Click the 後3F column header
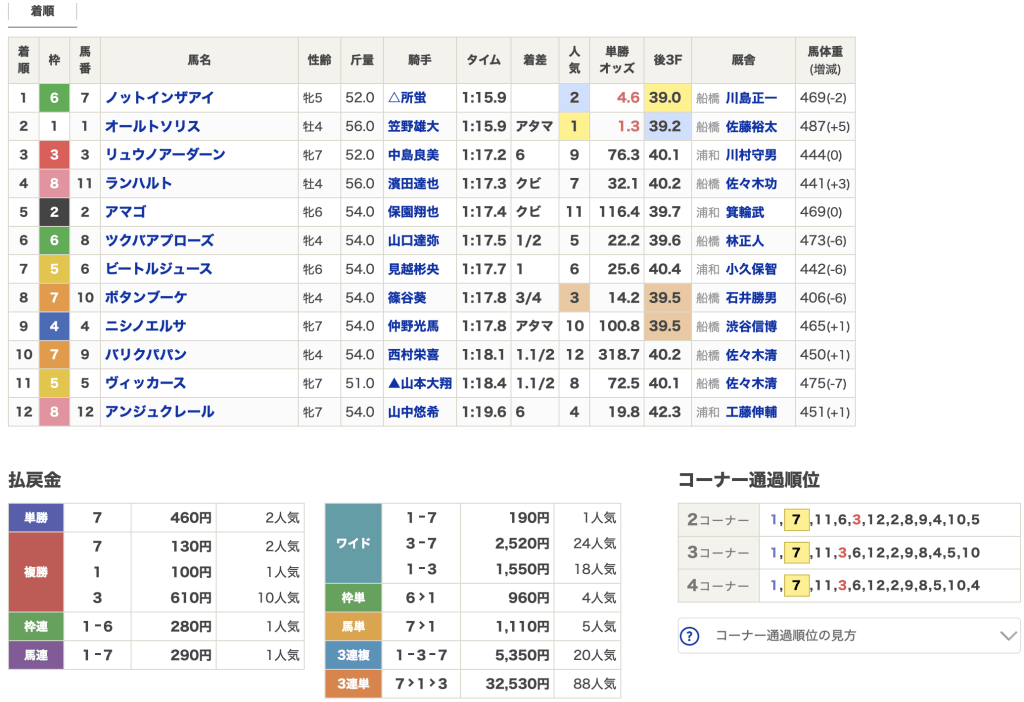Viewport: 1024px width, 702px height. click(667, 60)
